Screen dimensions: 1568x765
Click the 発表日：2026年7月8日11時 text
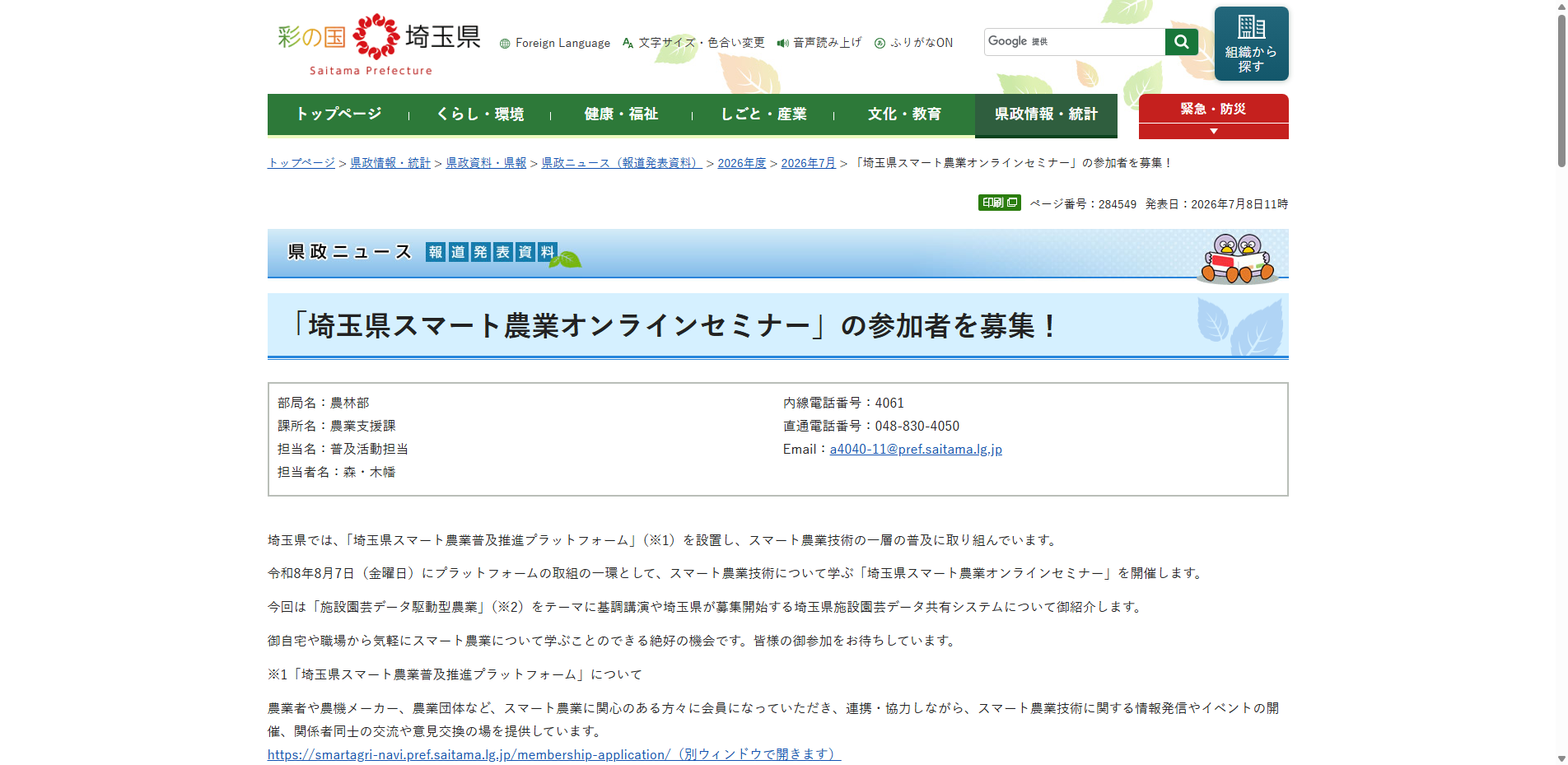(x=1216, y=204)
